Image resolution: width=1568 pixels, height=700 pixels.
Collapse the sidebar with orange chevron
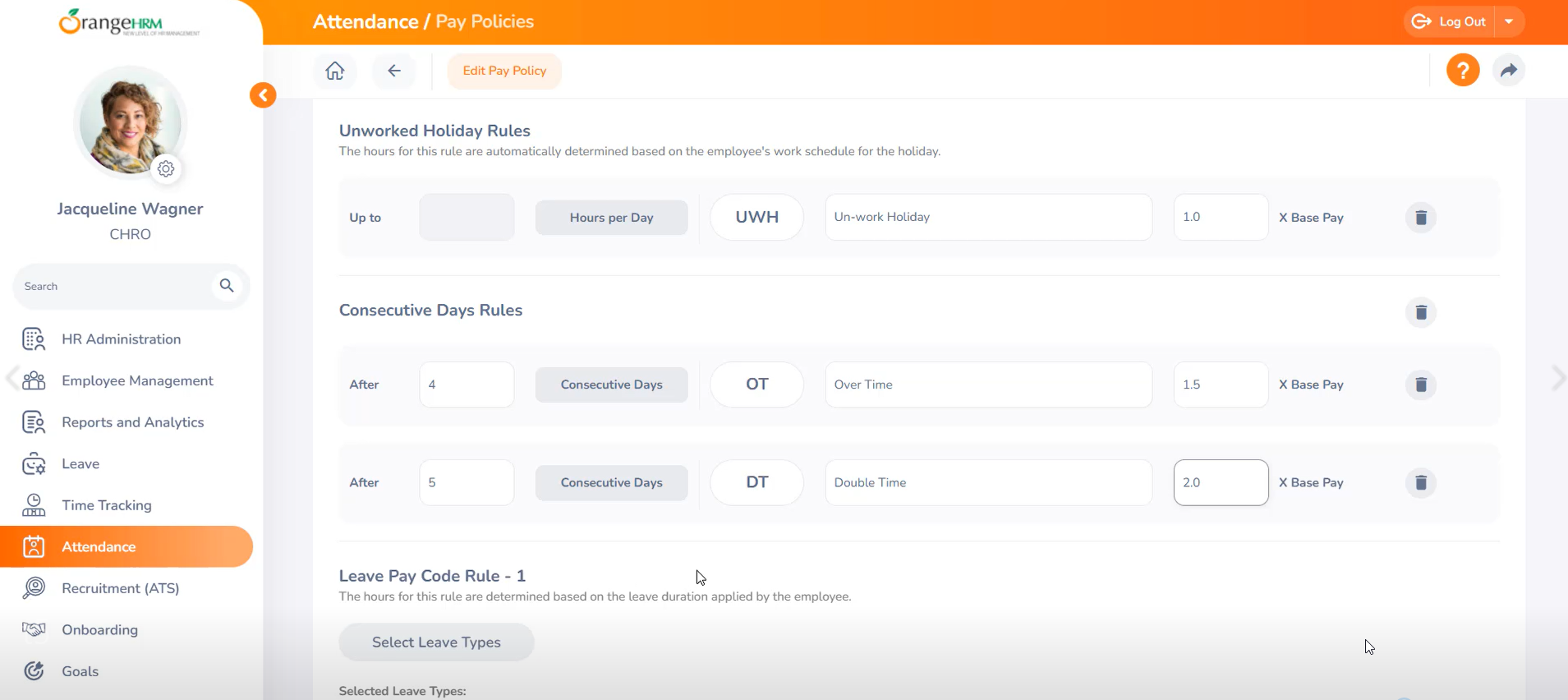pyautogui.click(x=263, y=95)
